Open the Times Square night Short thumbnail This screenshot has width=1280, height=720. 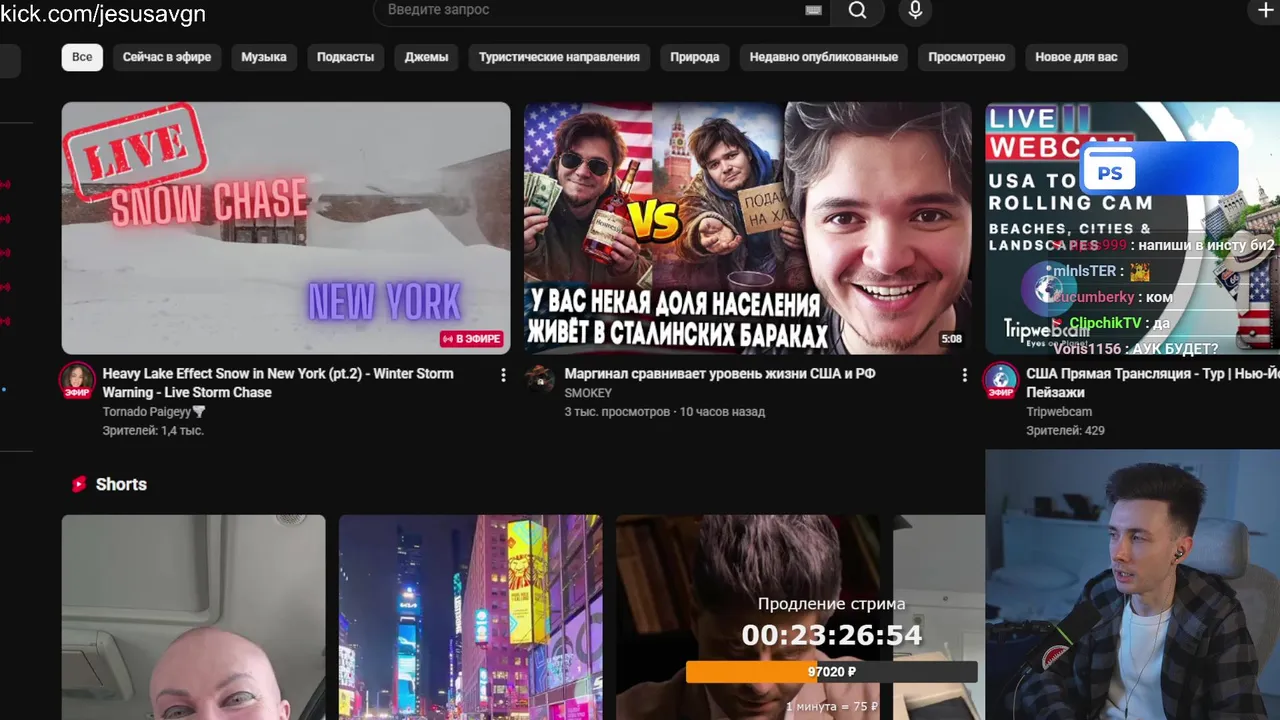tap(470, 617)
